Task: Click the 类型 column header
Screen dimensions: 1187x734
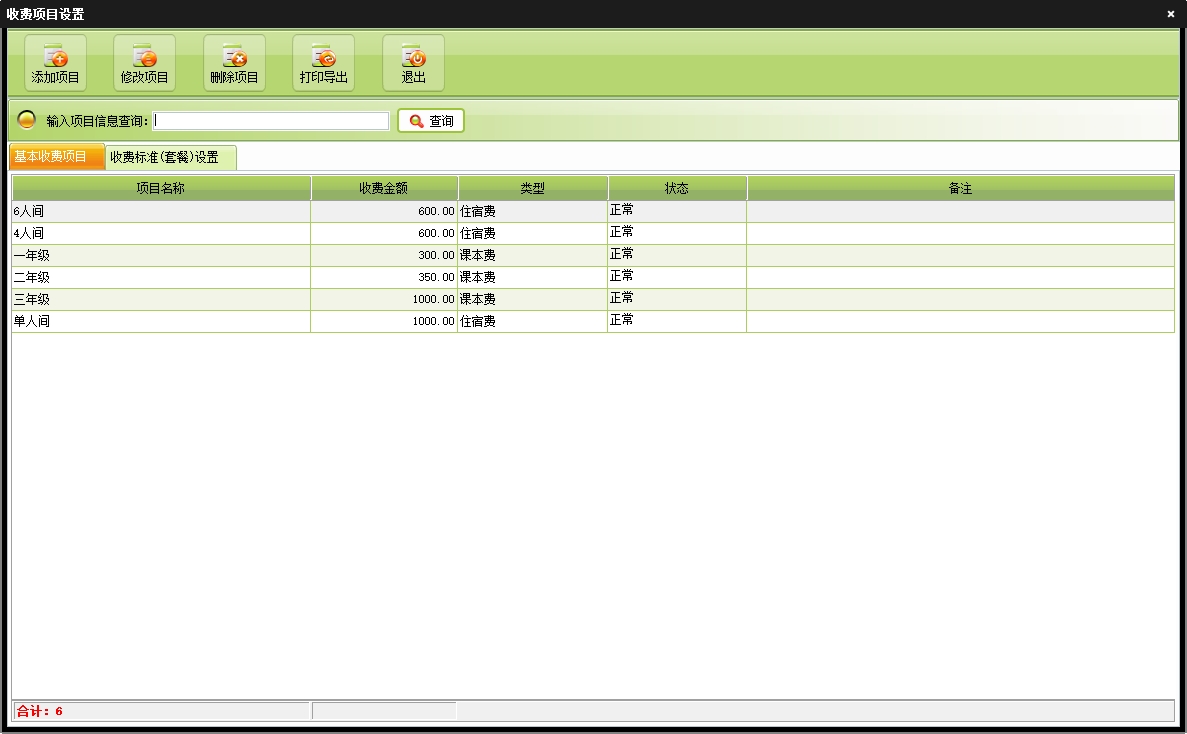Action: [532, 188]
